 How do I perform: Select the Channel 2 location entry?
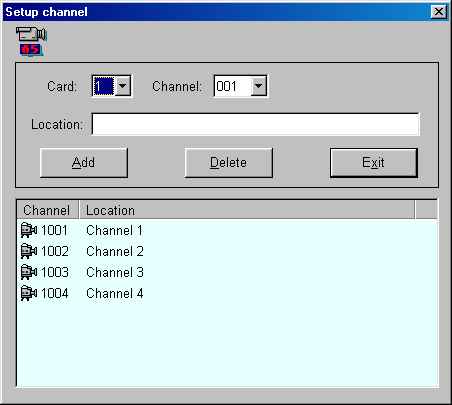point(115,251)
